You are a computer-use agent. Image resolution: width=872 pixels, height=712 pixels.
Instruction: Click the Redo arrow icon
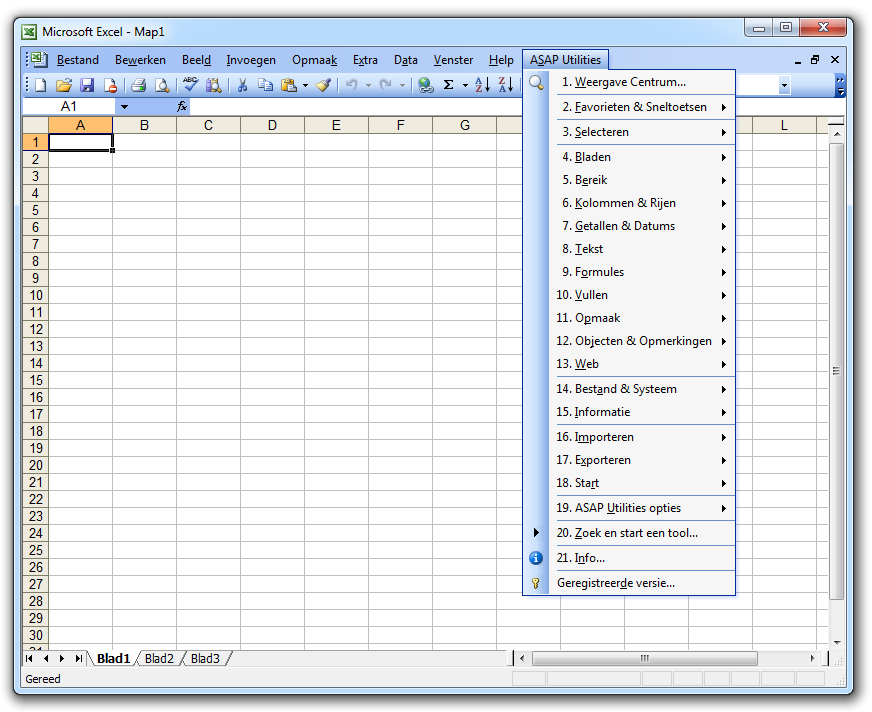click(x=385, y=85)
